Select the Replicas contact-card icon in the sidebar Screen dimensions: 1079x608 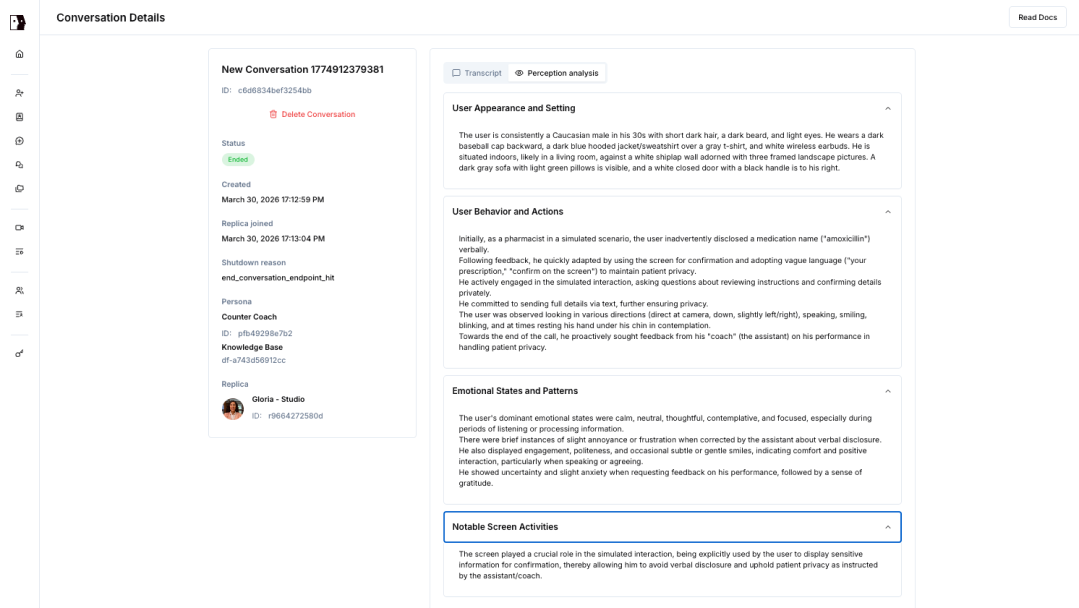tap(17, 116)
